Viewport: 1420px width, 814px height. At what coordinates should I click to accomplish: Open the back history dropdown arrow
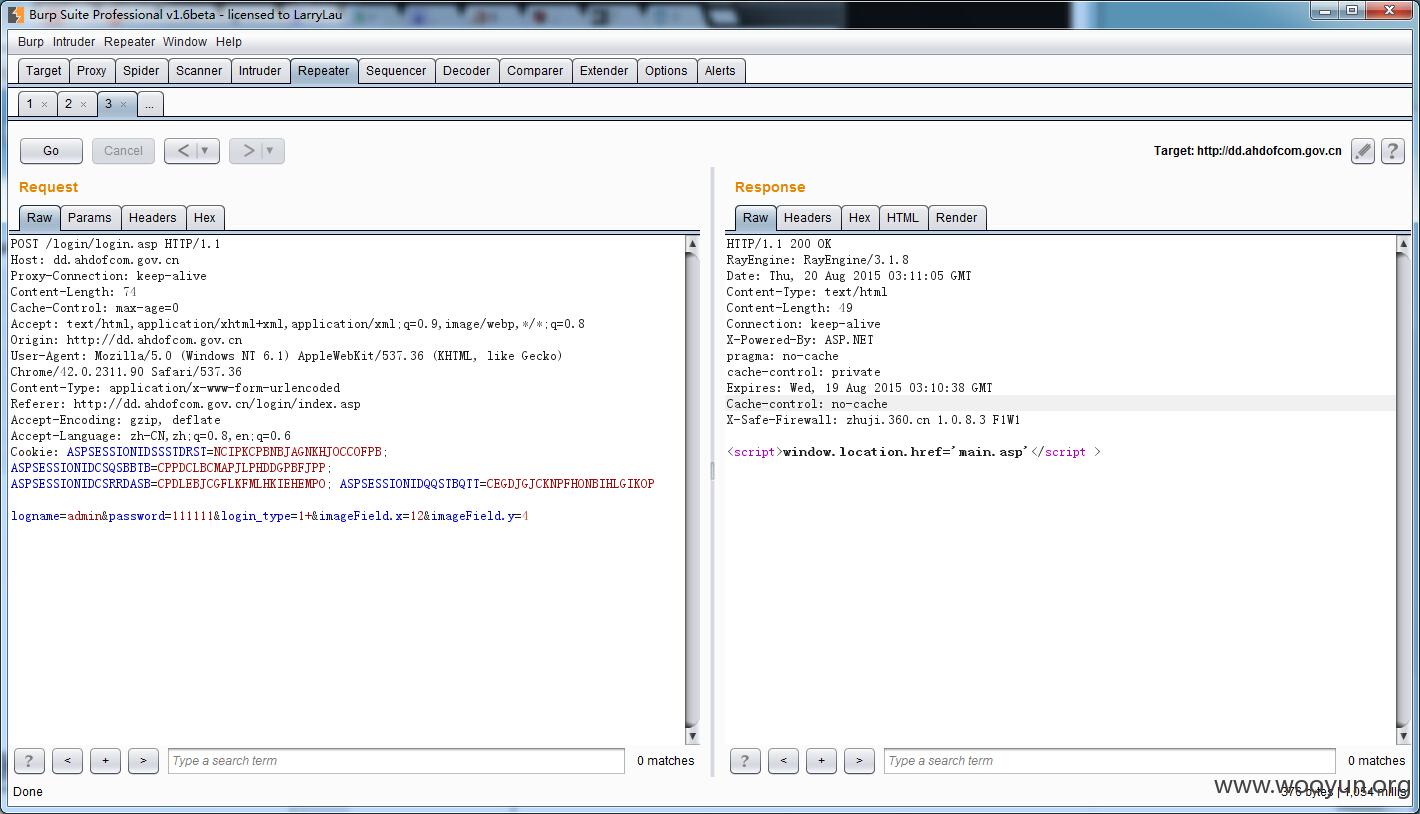205,151
